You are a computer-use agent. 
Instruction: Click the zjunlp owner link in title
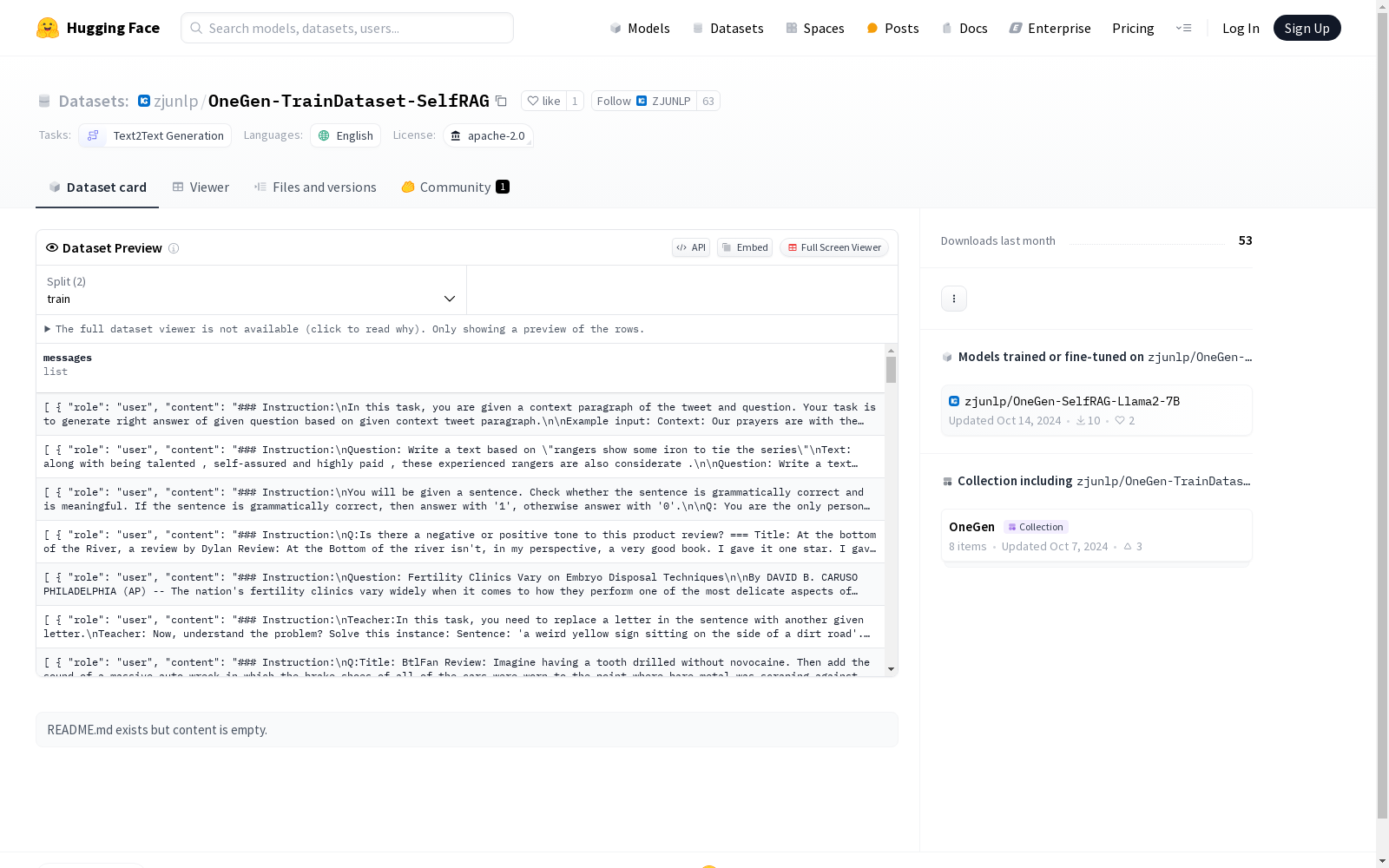(175, 101)
